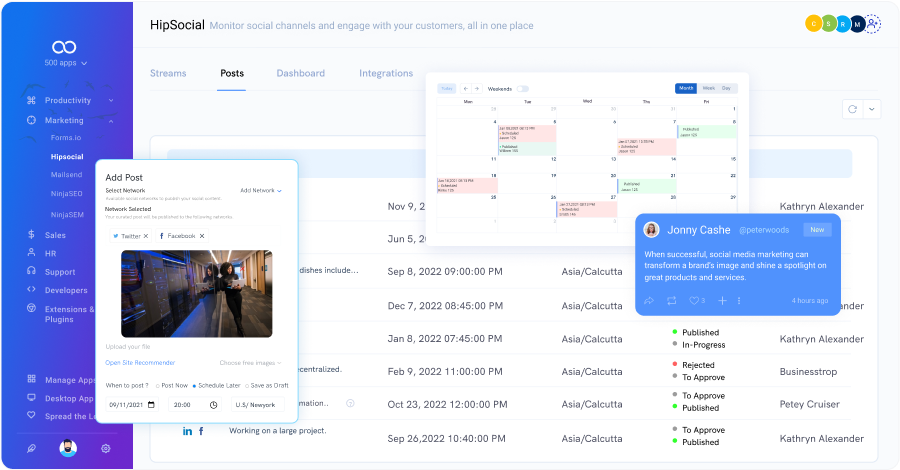Click the share arrow icon on Jonny Cashe post
Image resolution: width=900 pixels, height=470 pixels.
click(649, 300)
